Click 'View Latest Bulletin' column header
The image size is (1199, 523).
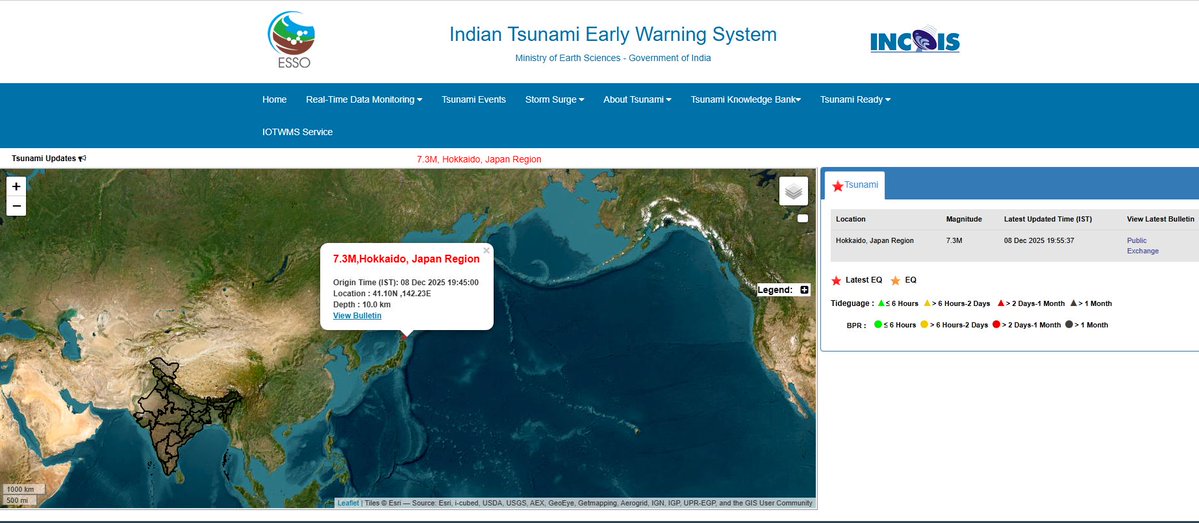pos(1161,219)
